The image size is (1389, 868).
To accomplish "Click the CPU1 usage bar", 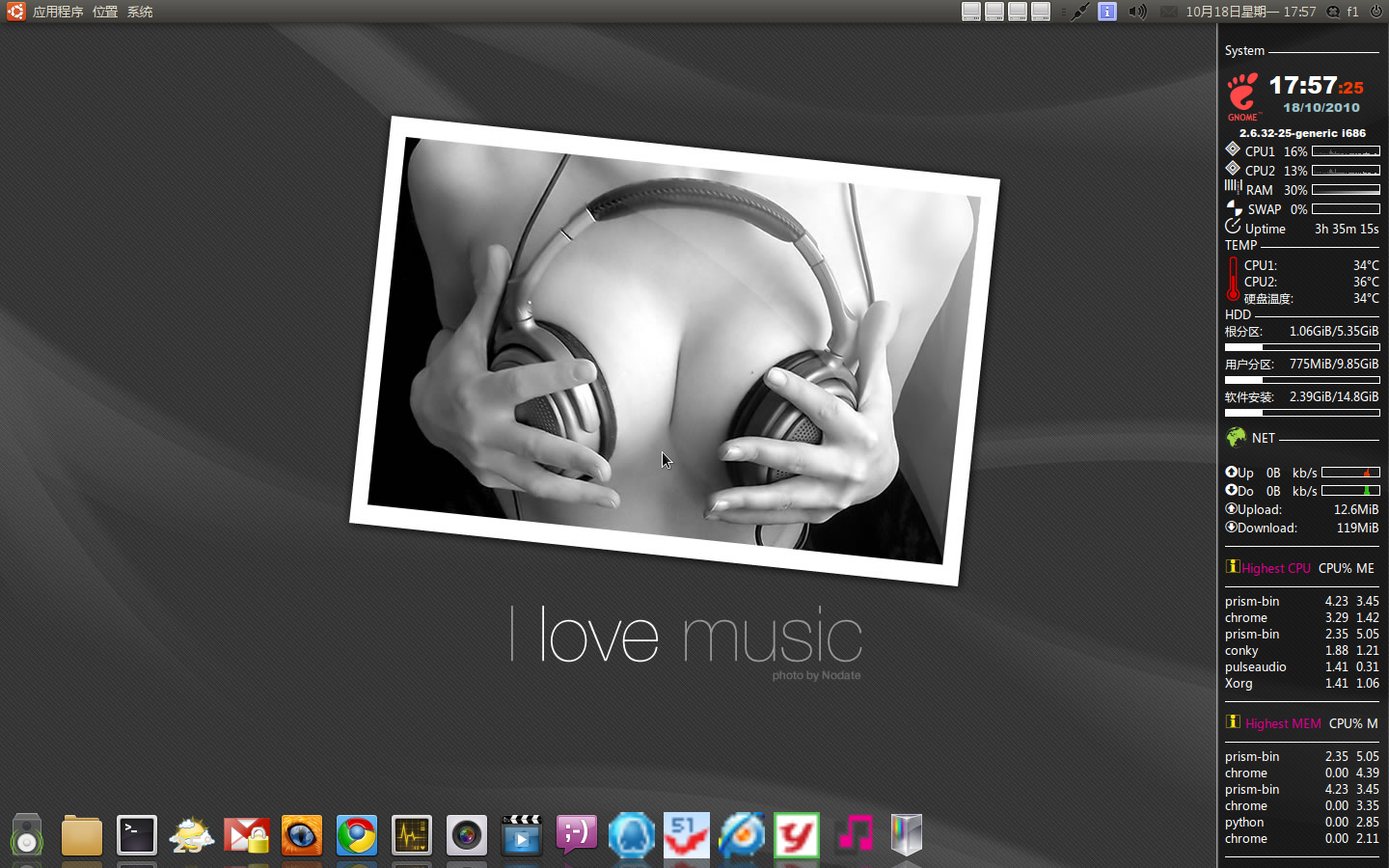I will 1346,151.
